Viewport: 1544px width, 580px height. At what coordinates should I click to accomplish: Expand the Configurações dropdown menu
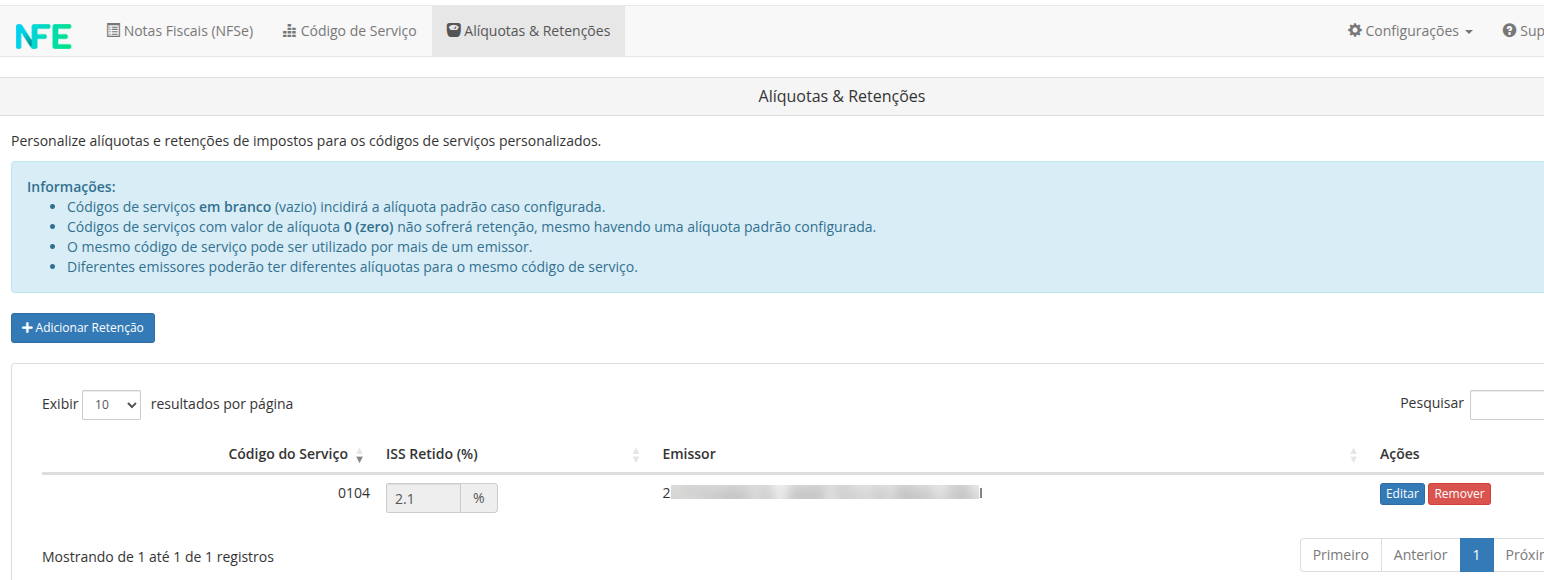[x=1410, y=31]
